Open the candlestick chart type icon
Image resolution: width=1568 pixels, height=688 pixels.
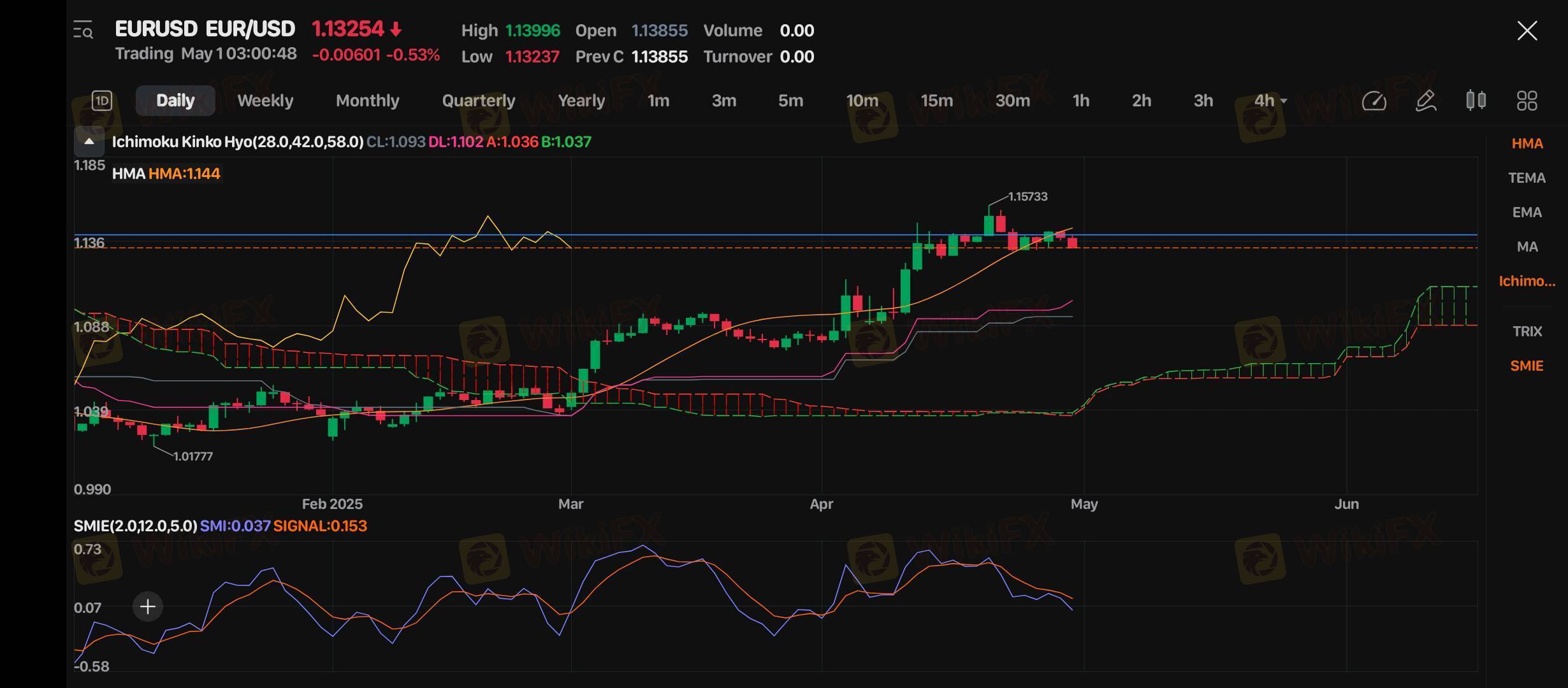(x=1476, y=101)
